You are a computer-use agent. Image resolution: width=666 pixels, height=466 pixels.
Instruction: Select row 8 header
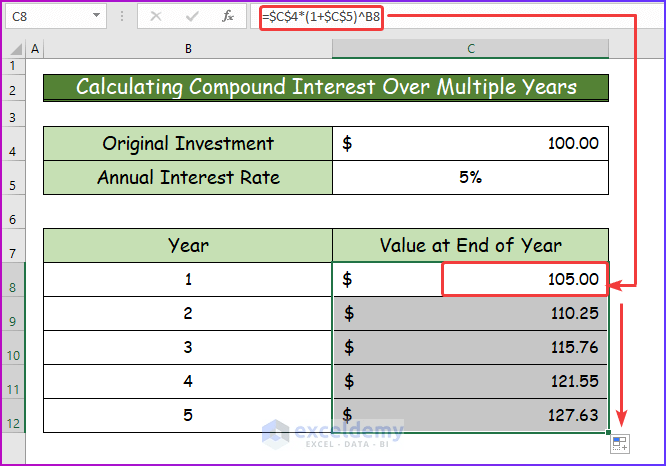click(x=13, y=280)
